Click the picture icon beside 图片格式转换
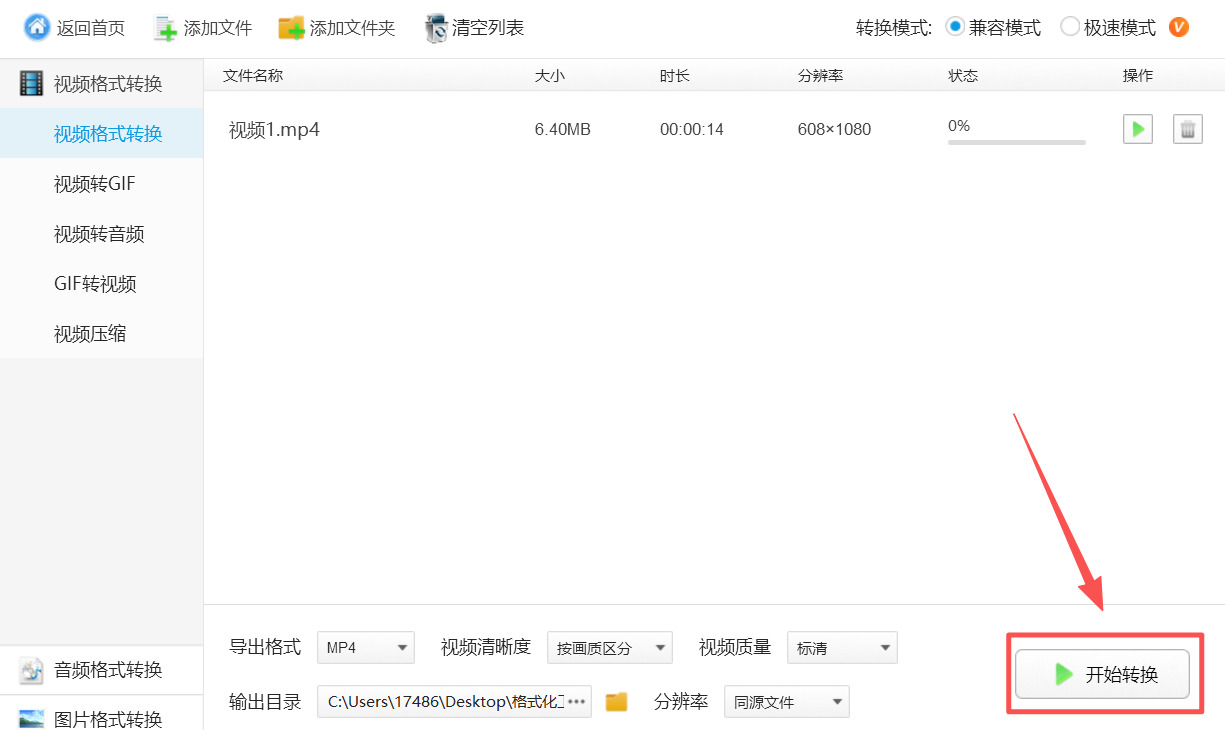The image size is (1225, 730). 32,718
